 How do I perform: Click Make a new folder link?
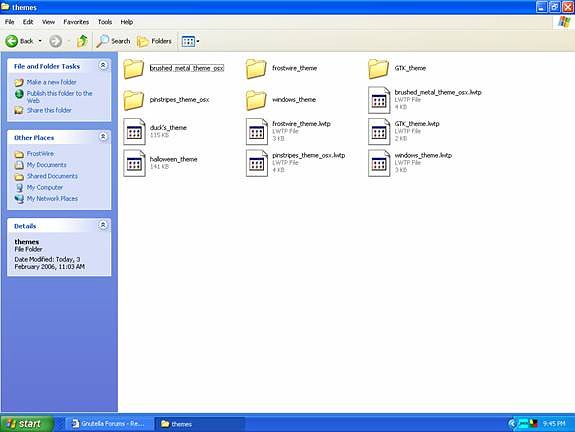(51, 82)
